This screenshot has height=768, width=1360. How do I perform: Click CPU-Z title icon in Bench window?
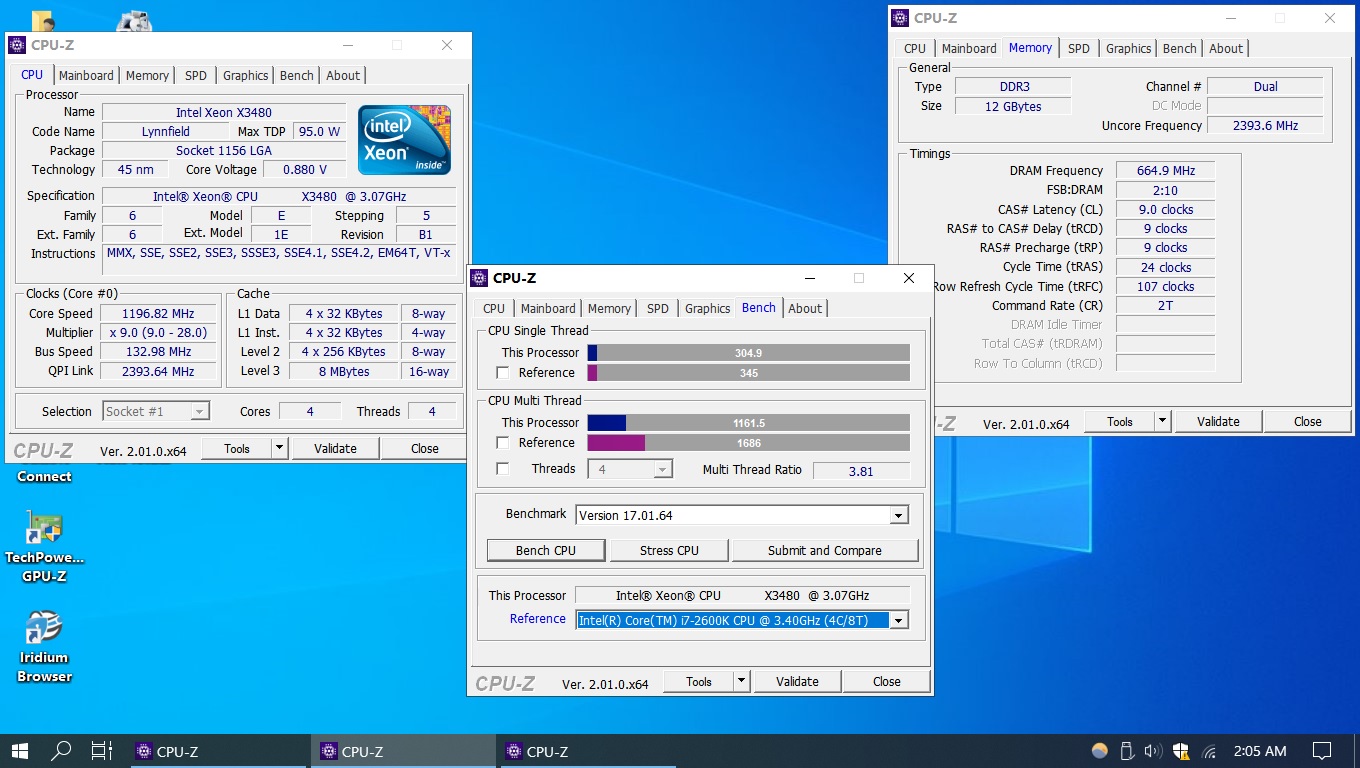point(480,278)
